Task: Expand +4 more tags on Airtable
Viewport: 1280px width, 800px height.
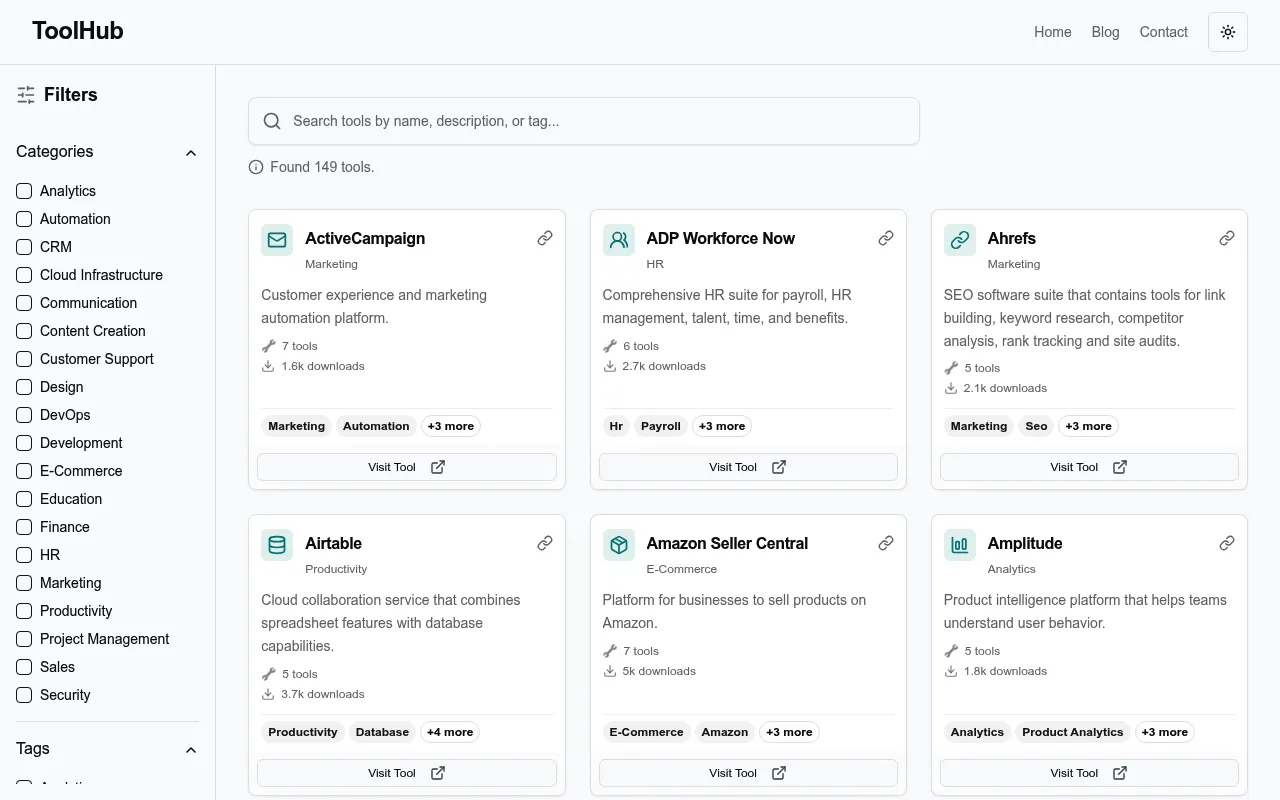Action: tap(450, 732)
